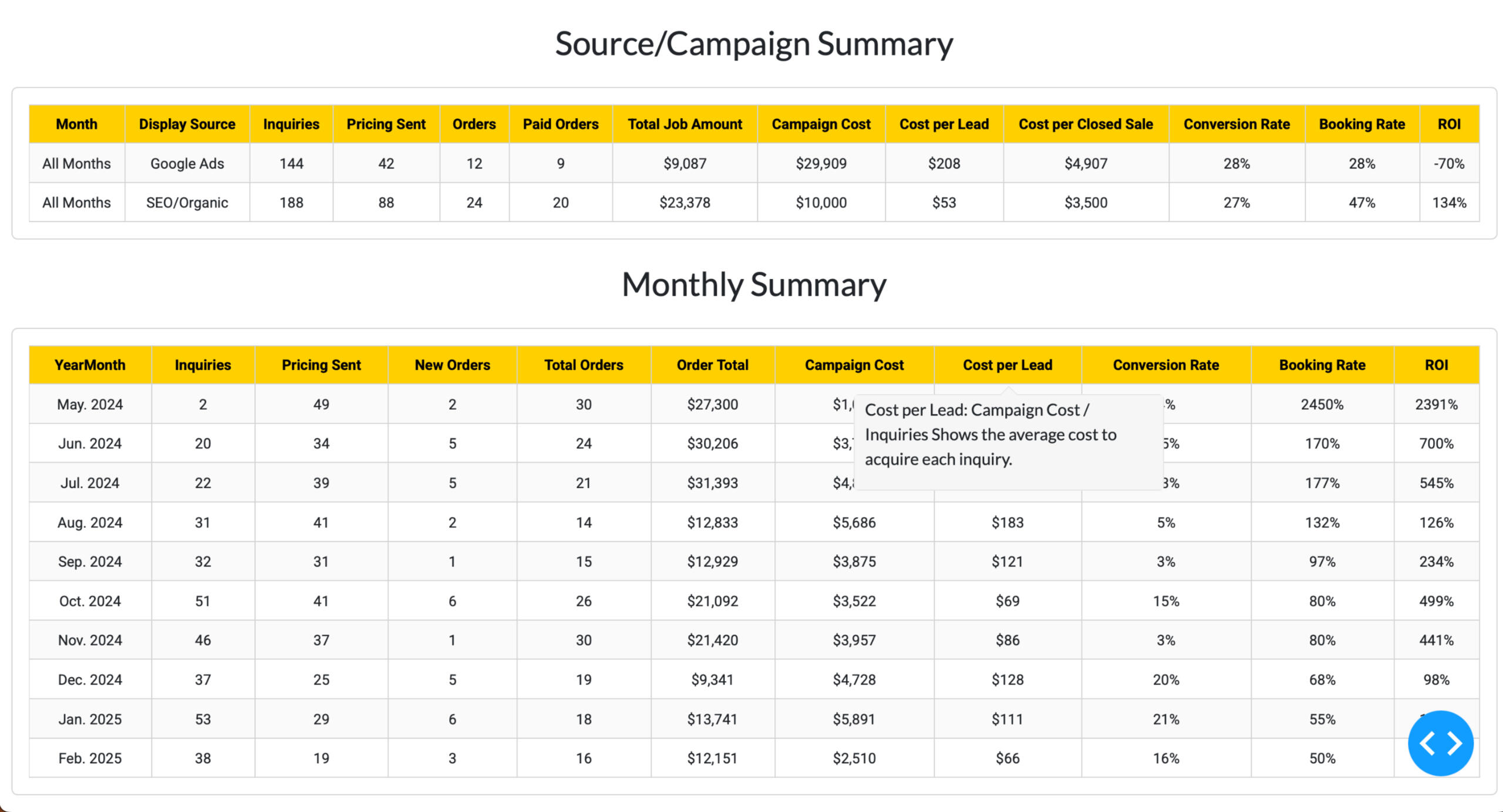Click the left chevron on the blue navigation button
This screenshot has width=1503, height=812.
(x=1428, y=743)
